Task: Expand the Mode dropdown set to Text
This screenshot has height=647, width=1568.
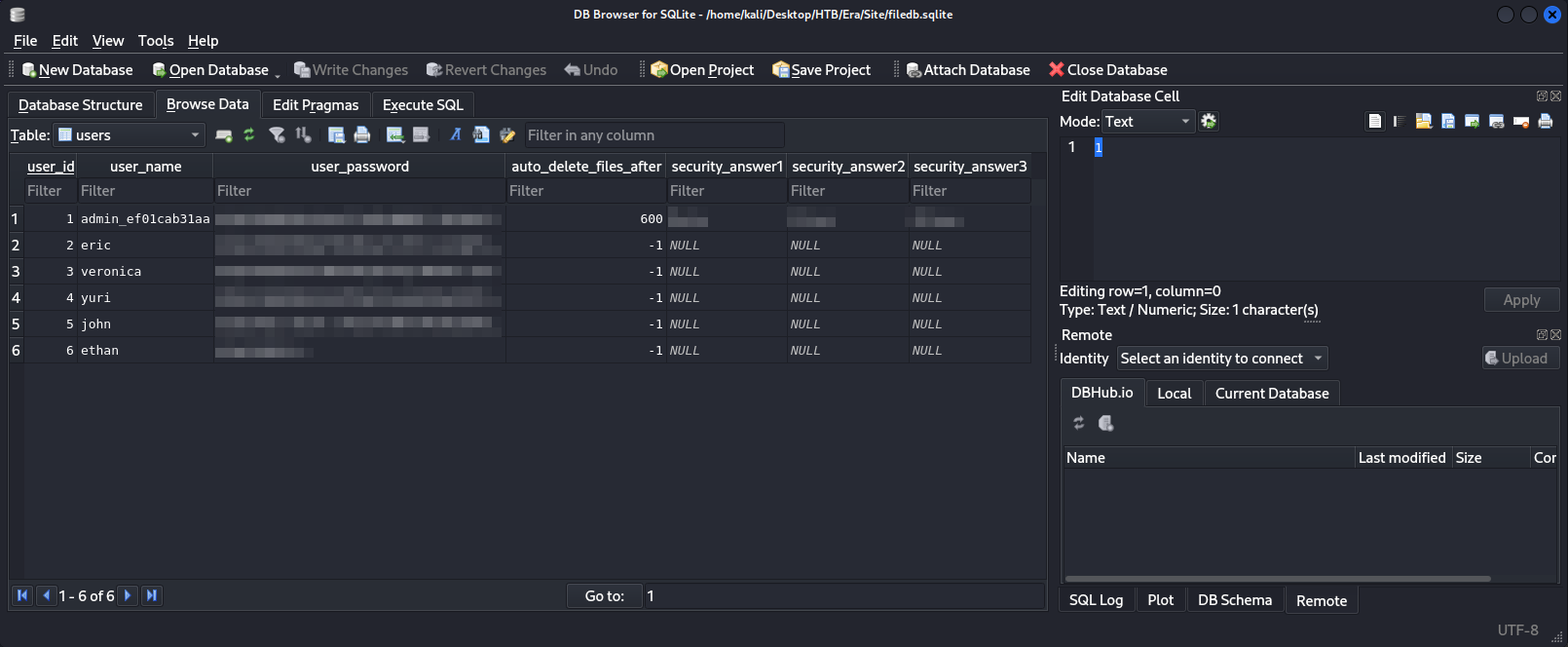Action: [1147, 122]
